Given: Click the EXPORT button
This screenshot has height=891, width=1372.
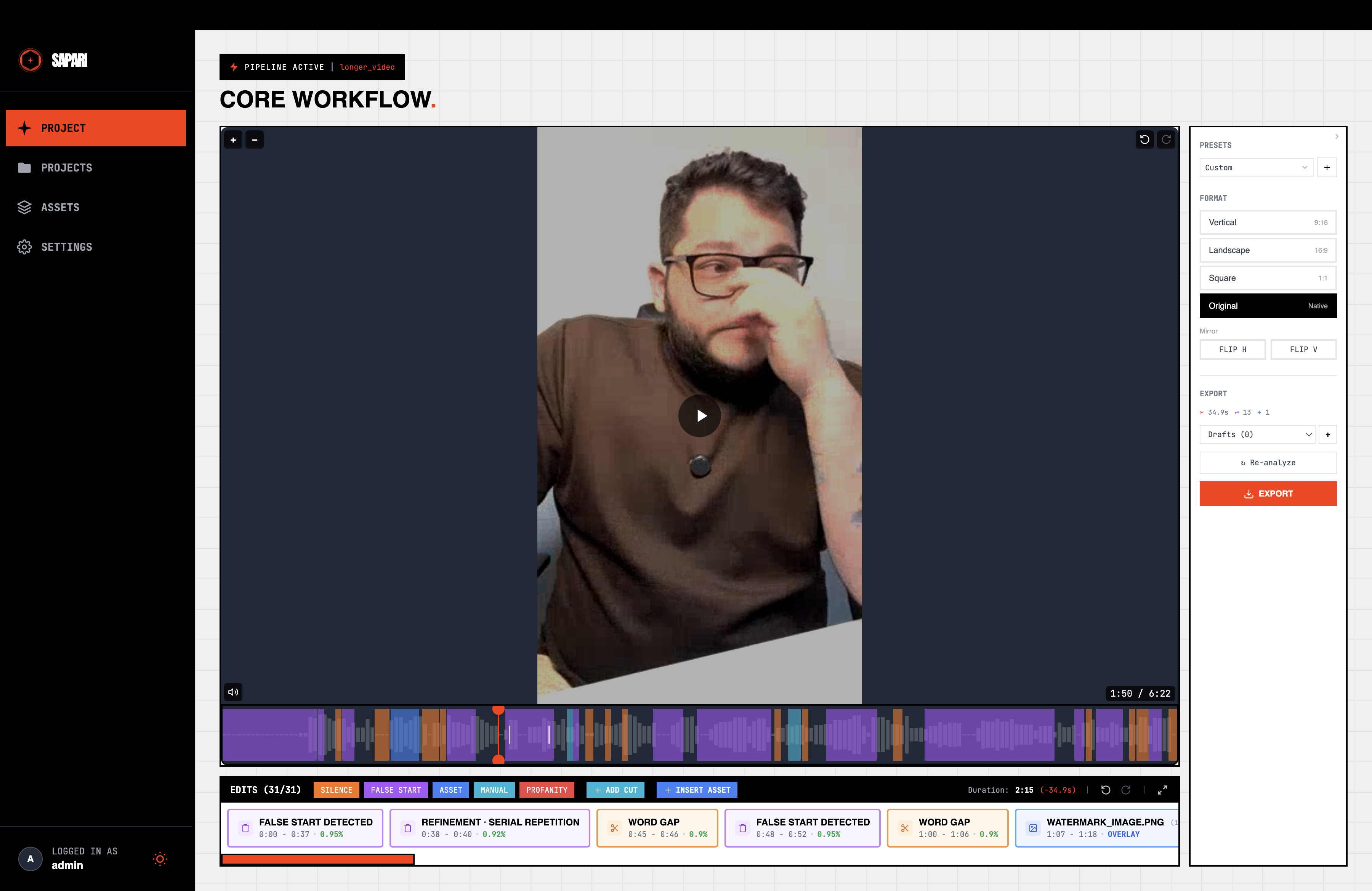Looking at the screenshot, I should [x=1268, y=494].
